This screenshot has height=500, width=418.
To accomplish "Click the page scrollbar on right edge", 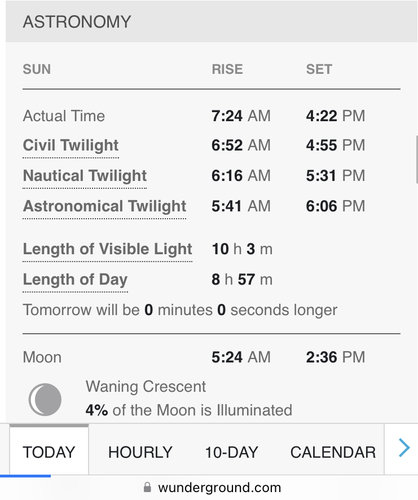I will 416,159.
